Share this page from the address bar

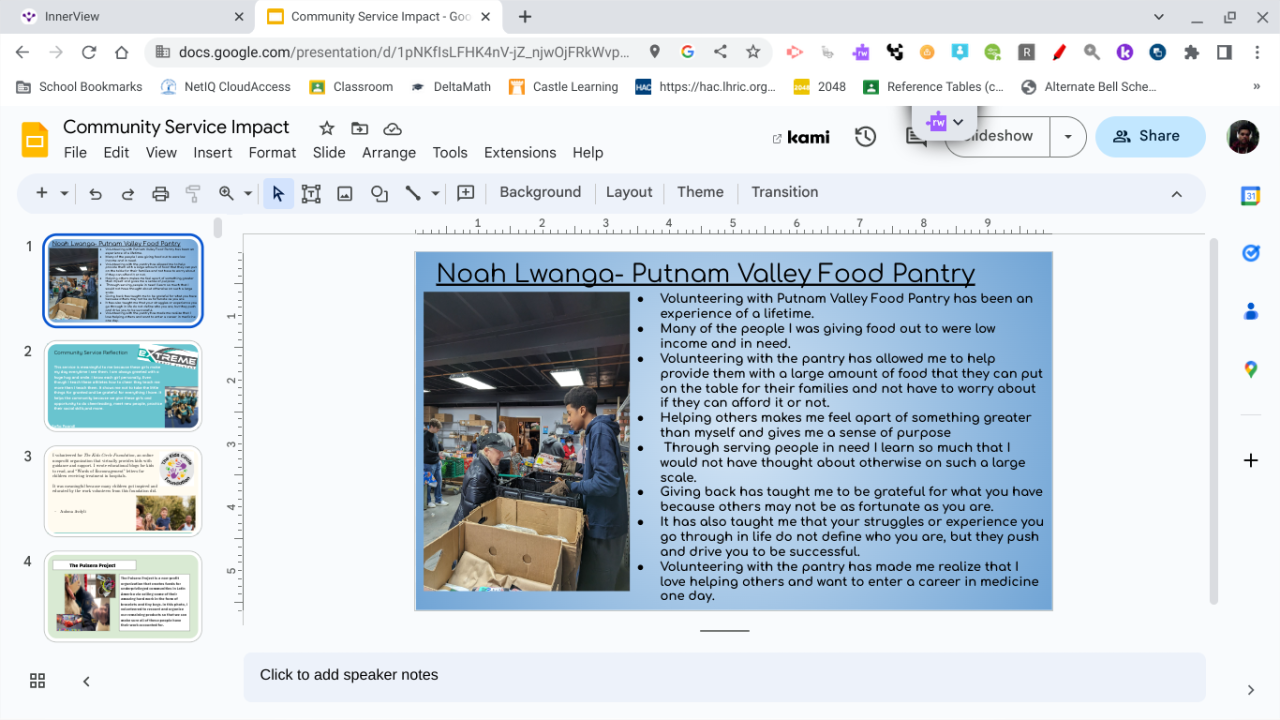click(720, 52)
